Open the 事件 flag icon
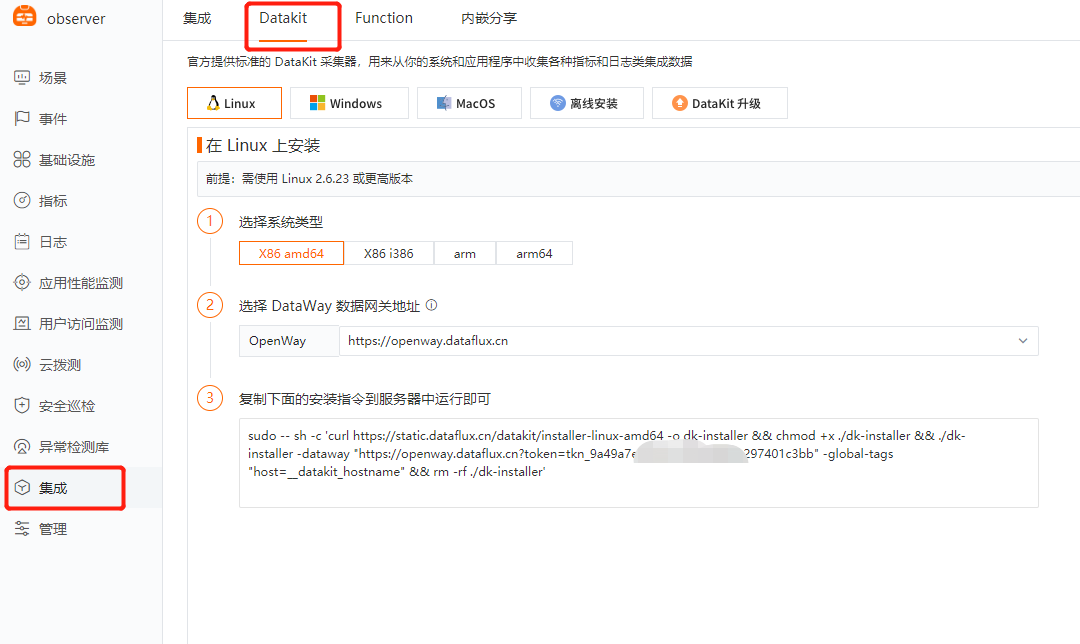The height and width of the screenshot is (644, 1080). (22, 118)
